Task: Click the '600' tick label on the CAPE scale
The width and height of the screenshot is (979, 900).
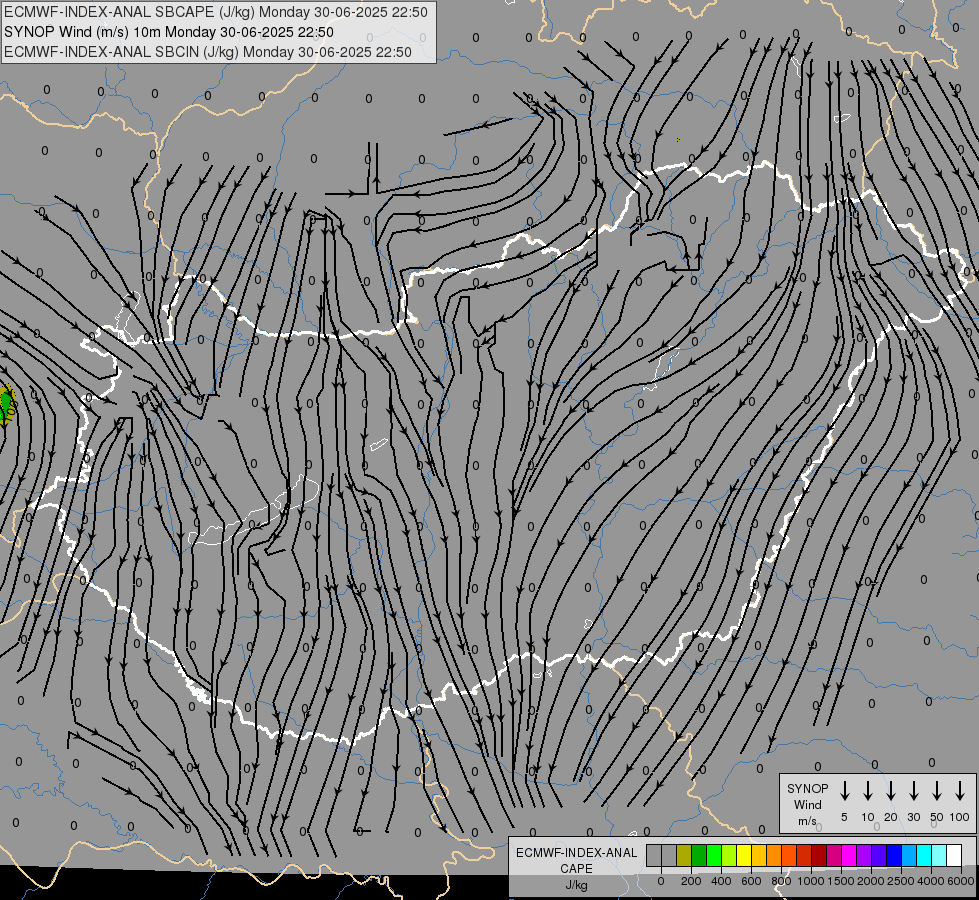Action: 751,881
